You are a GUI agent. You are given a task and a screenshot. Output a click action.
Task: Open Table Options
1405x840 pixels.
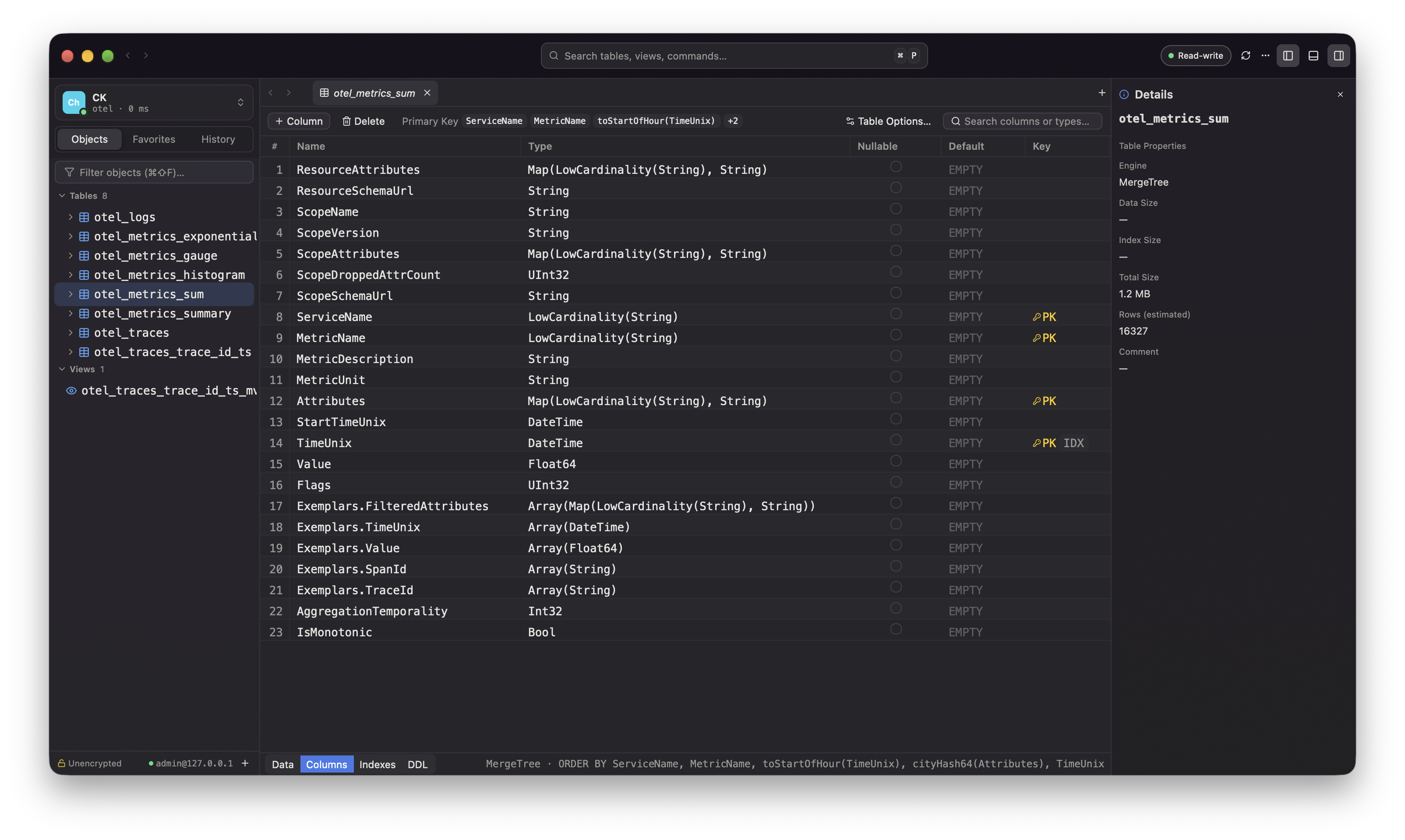[888, 121]
